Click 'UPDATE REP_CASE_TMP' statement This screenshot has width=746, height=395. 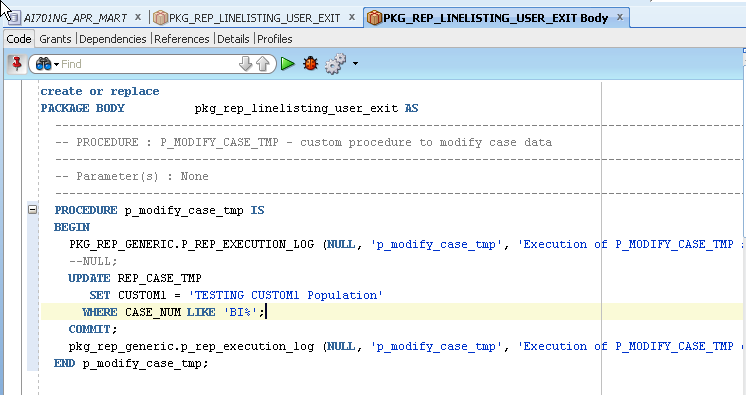click(x=135, y=278)
